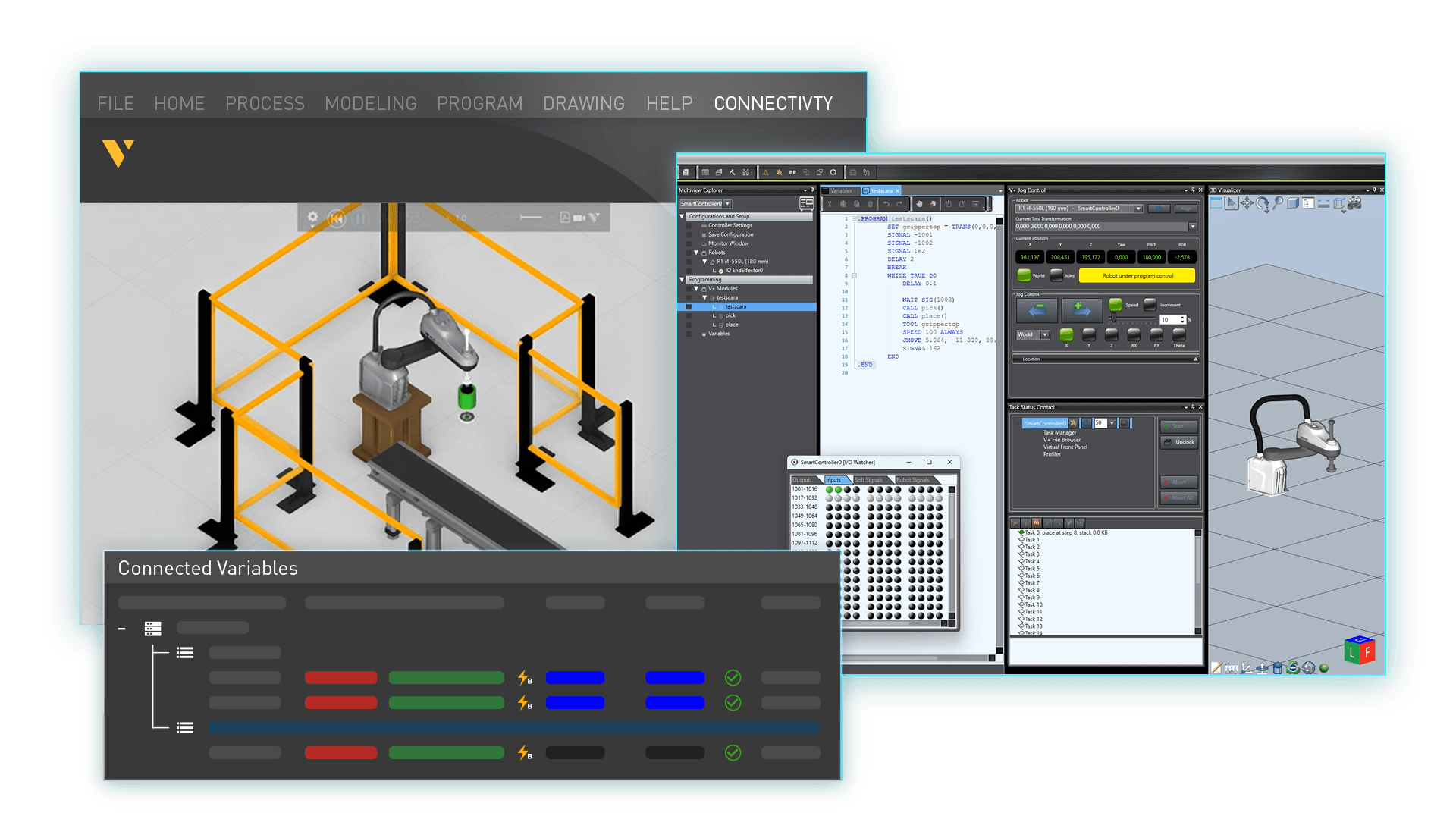Click the cut icon in the code editor toolbar
The image size is (1456, 819).
pyautogui.click(x=830, y=204)
